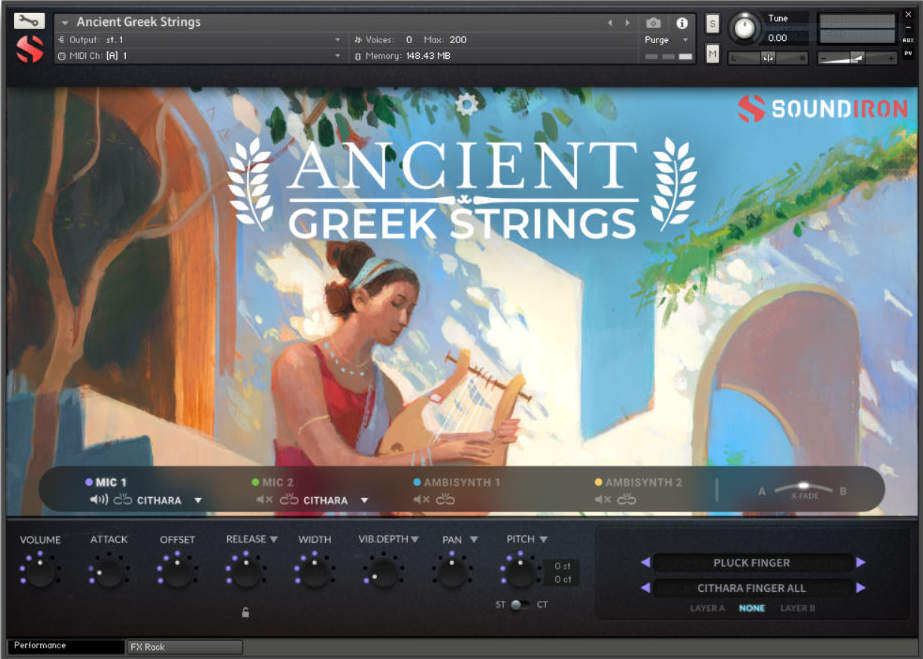Click the Purge button in the header
This screenshot has height=659, width=923.
coord(657,40)
